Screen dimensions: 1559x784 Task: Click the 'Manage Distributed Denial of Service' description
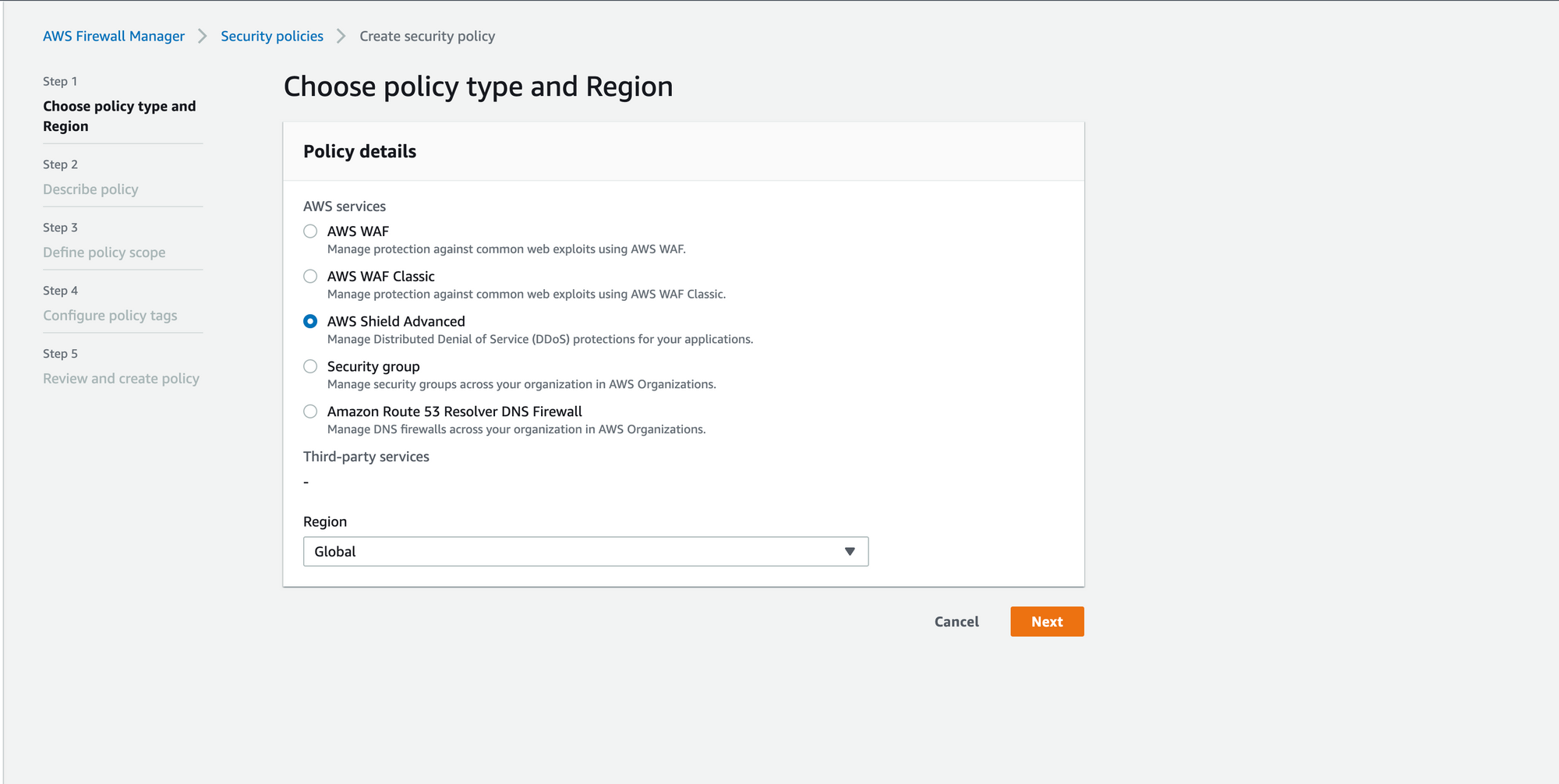[540, 339]
